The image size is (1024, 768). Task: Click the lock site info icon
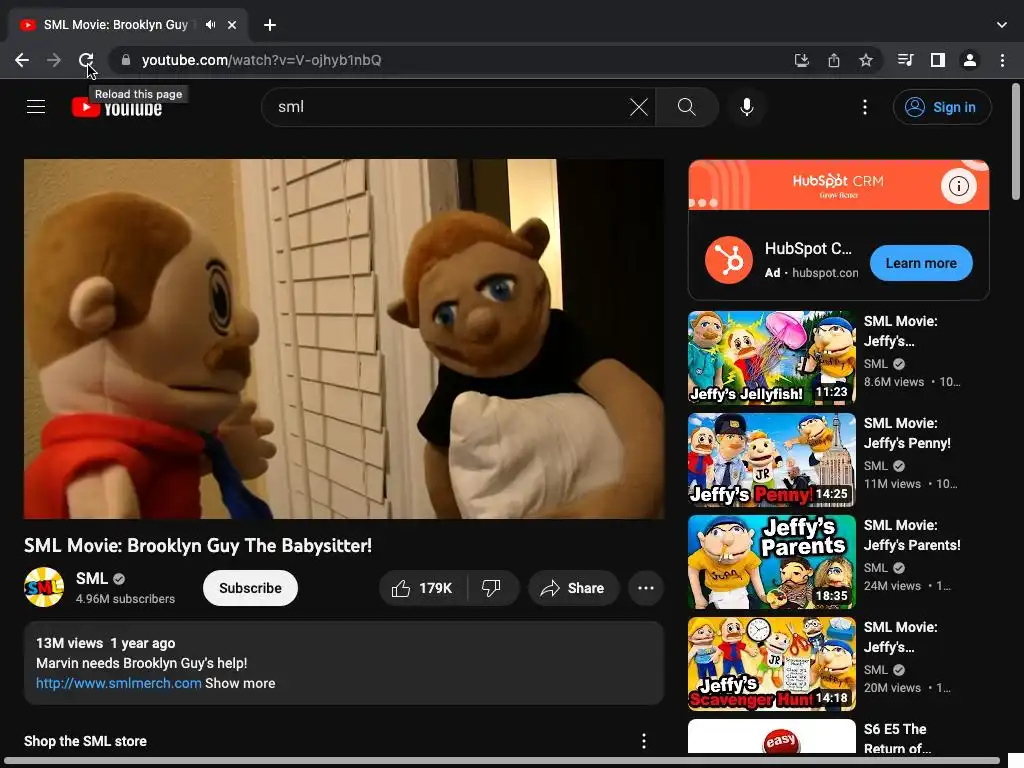pyautogui.click(x=126, y=60)
